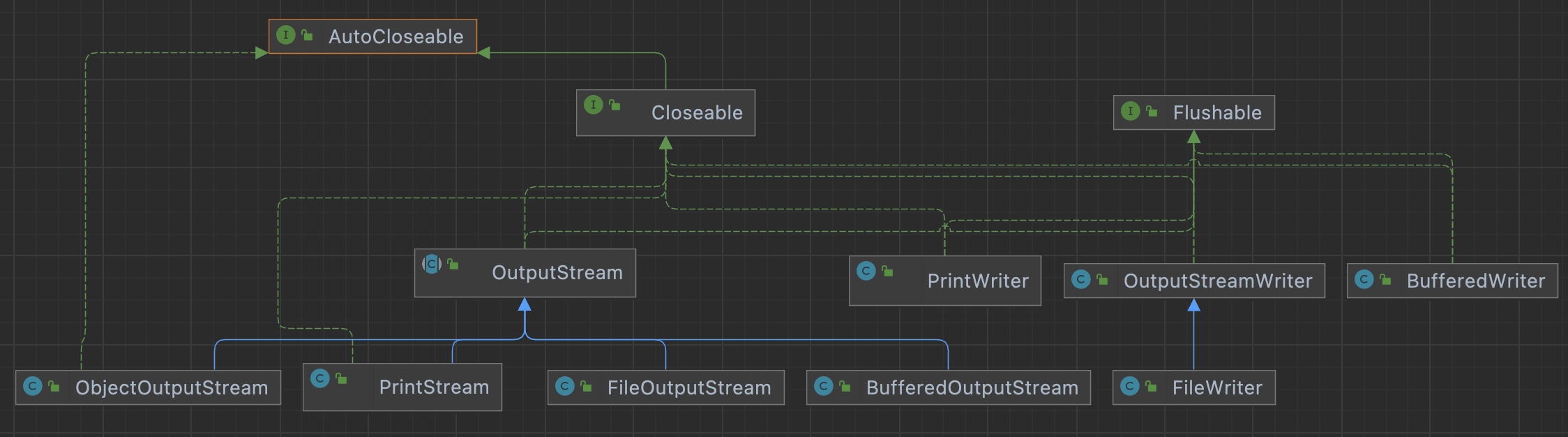Click the class icon beside OutputStreamWriter
The image size is (1568, 437).
(1080, 280)
